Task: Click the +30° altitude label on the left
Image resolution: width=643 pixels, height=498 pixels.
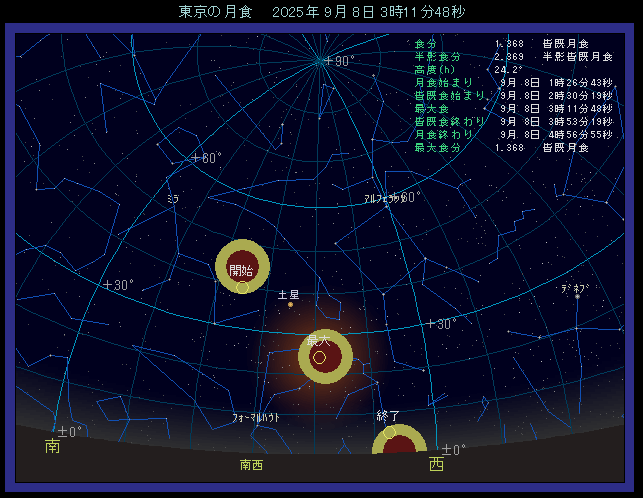Action: click(x=119, y=285)
